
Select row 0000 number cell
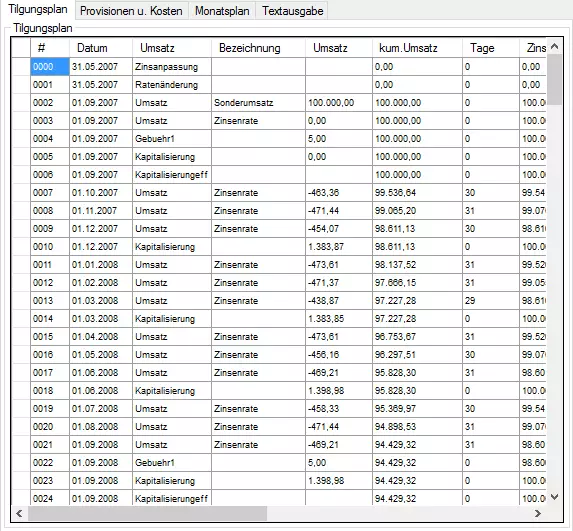pos(50,67)
